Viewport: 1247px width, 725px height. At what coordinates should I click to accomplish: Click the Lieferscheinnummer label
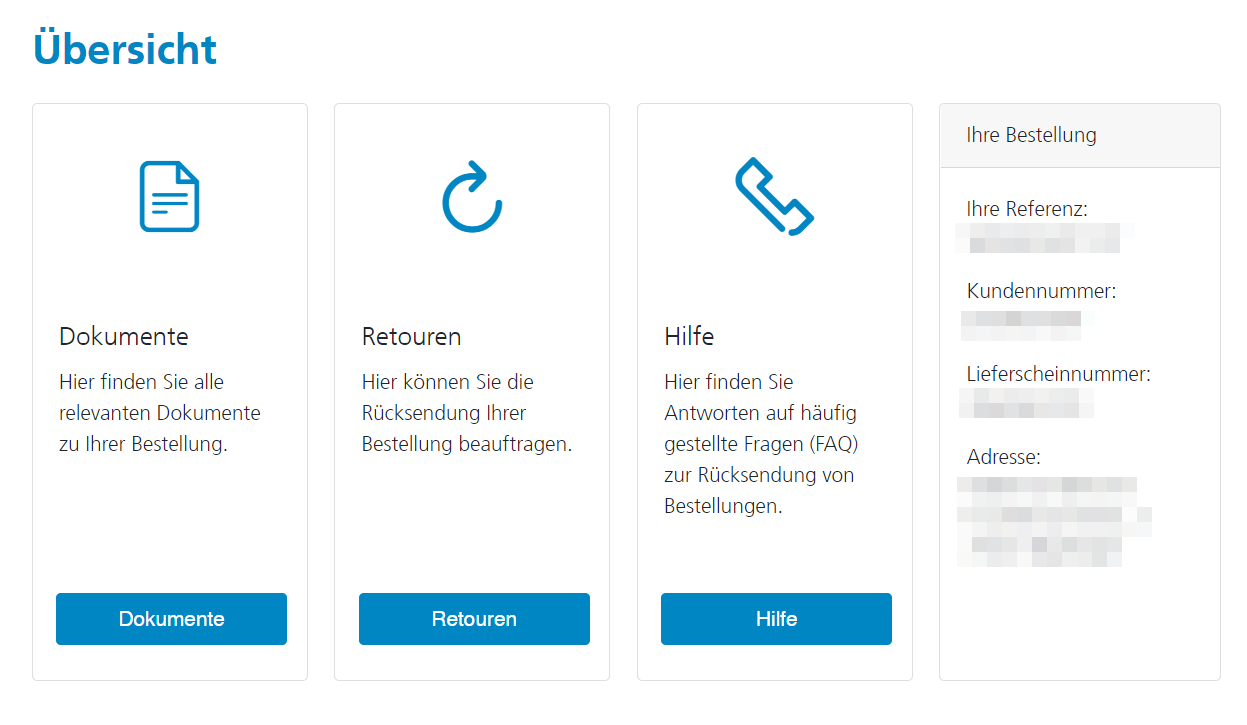pyautogui.click(x=1058, y=374)
